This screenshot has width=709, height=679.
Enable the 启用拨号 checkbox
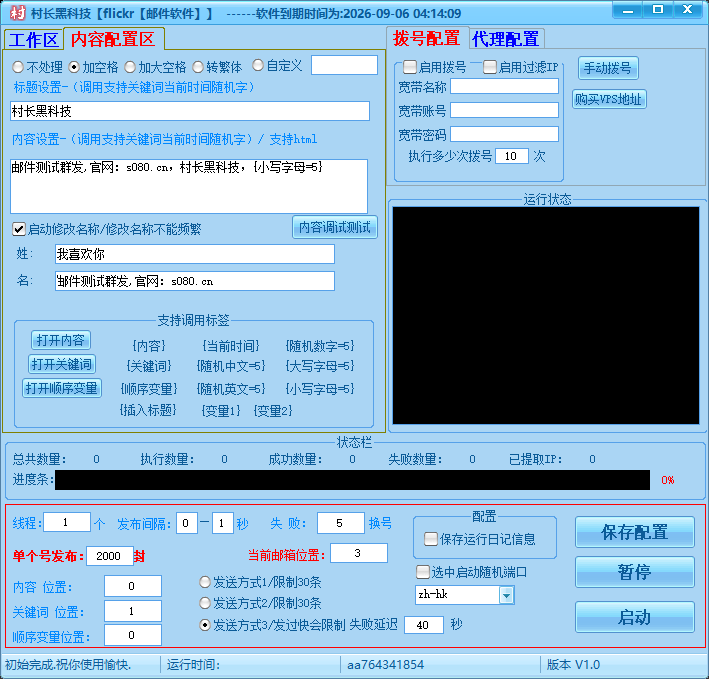(411, 67)
